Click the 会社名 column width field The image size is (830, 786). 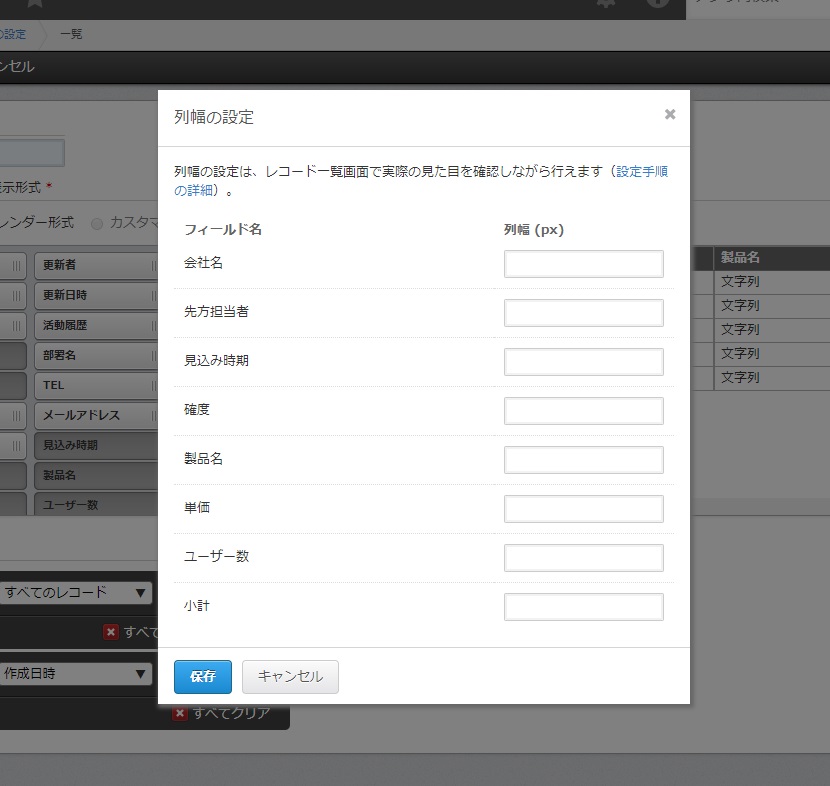click(x=583, y=264)
